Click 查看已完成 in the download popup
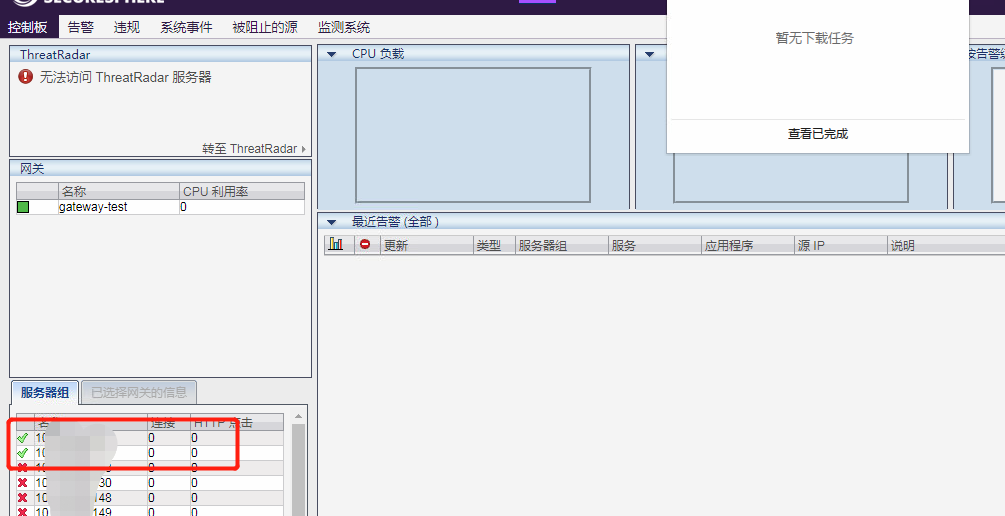1005x516 pixels. click(818, 134)
